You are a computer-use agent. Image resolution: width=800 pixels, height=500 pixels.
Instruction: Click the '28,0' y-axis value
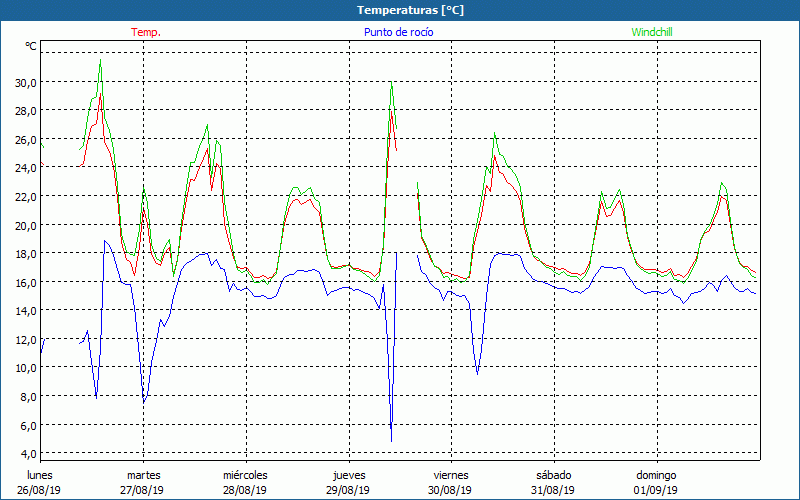(26, 111)
